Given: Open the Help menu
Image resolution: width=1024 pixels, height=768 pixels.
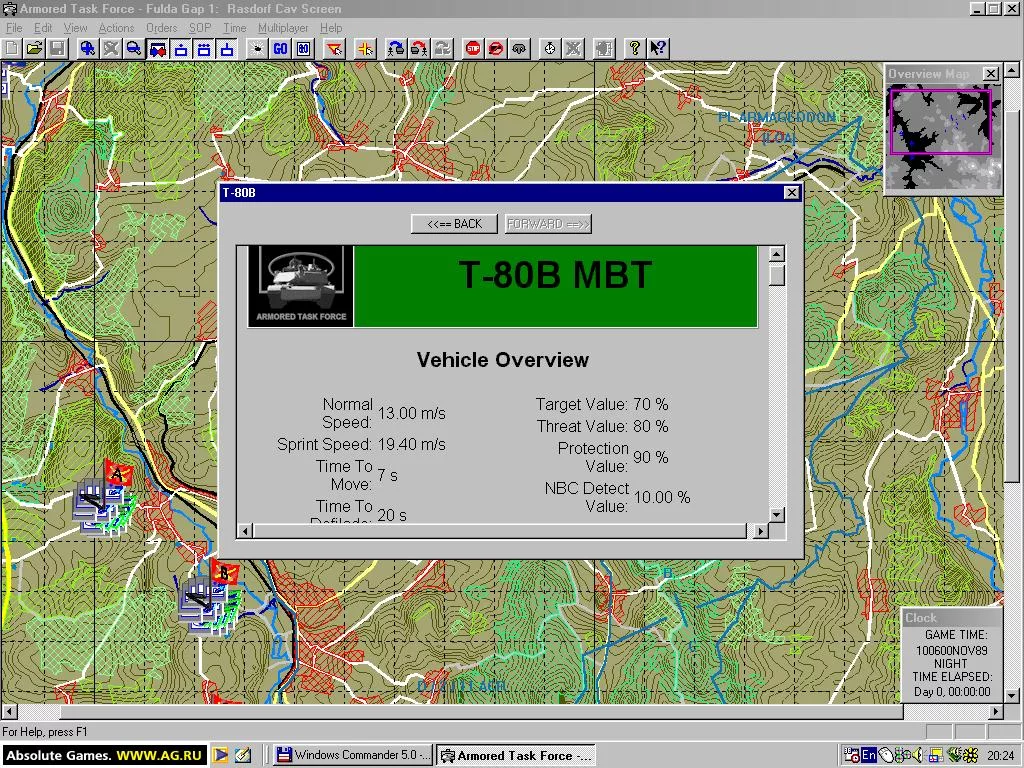Looking at the screenshot, I should (331, 28).
